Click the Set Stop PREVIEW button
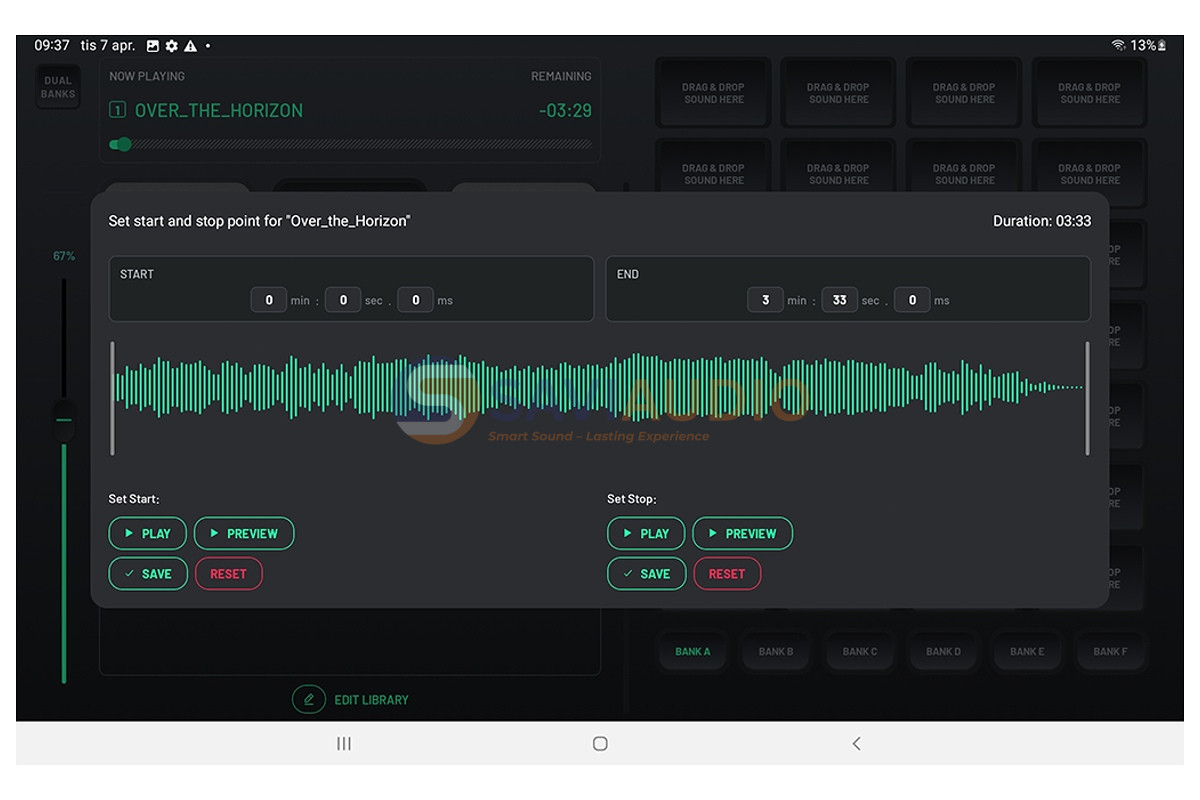The width and height of the screenshot is (1200, 800). coord(743,534)
